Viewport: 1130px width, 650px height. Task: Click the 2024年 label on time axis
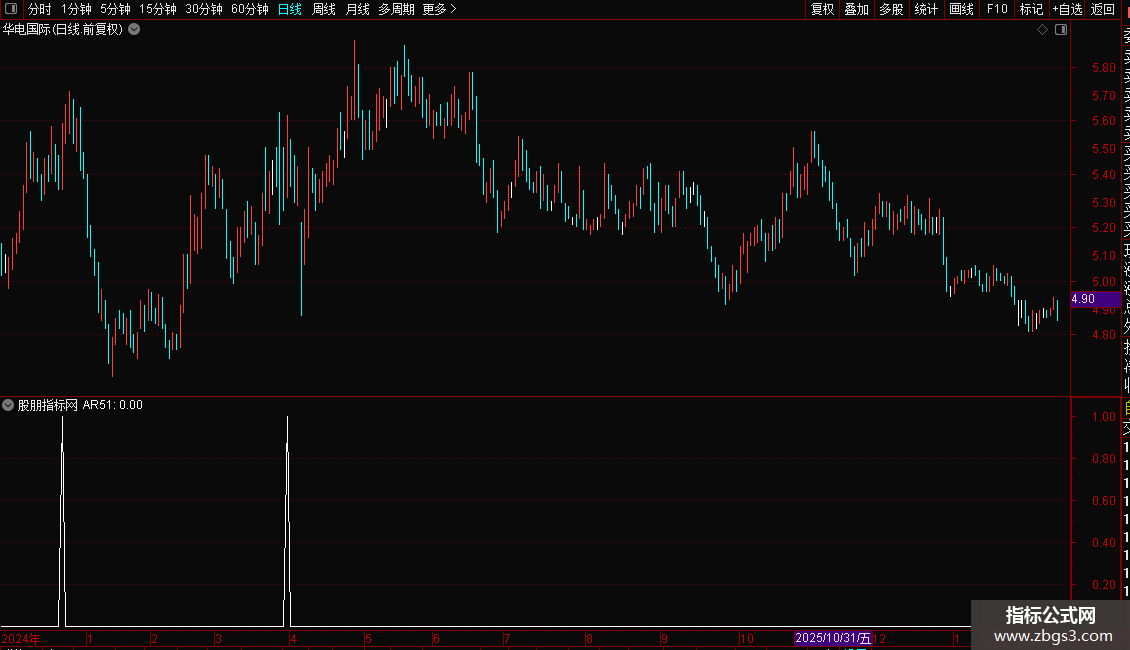point(21,638)
